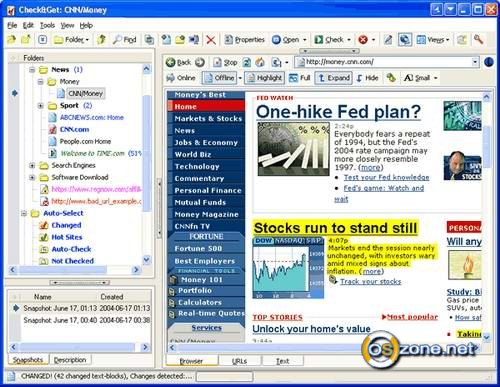Viewport: 500px width, 387px height.
Task: Open the Tools menu
Action: point(47,25)
